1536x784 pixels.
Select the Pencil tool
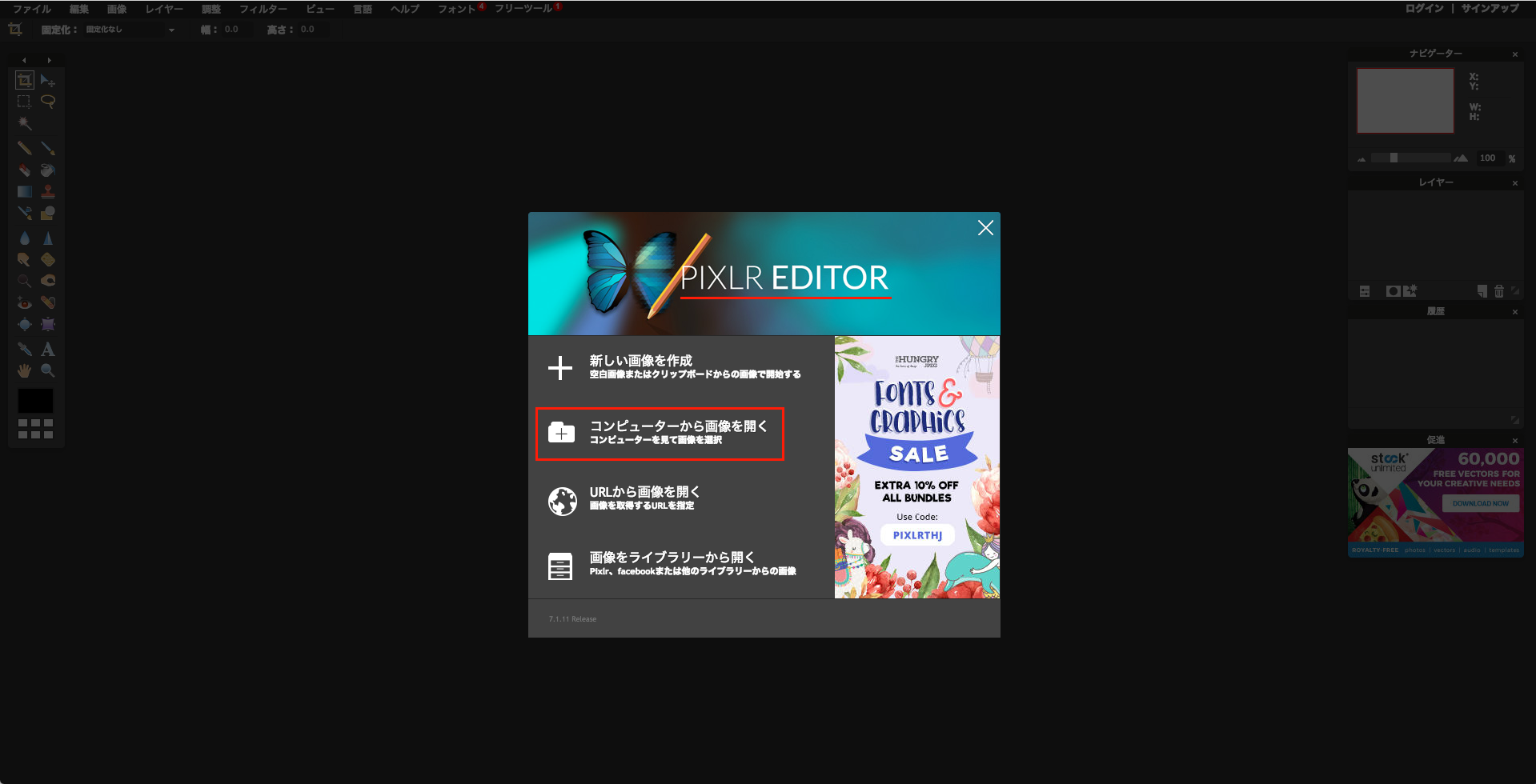(25, 148)
